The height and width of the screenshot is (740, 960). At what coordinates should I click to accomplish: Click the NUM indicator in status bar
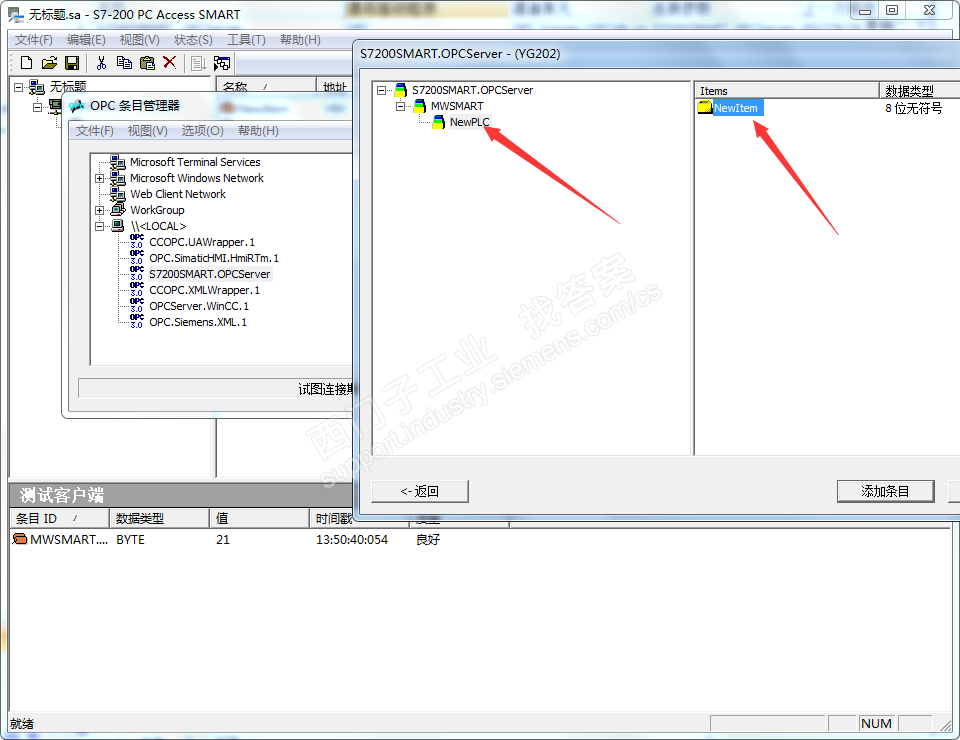tap(876, 723)
